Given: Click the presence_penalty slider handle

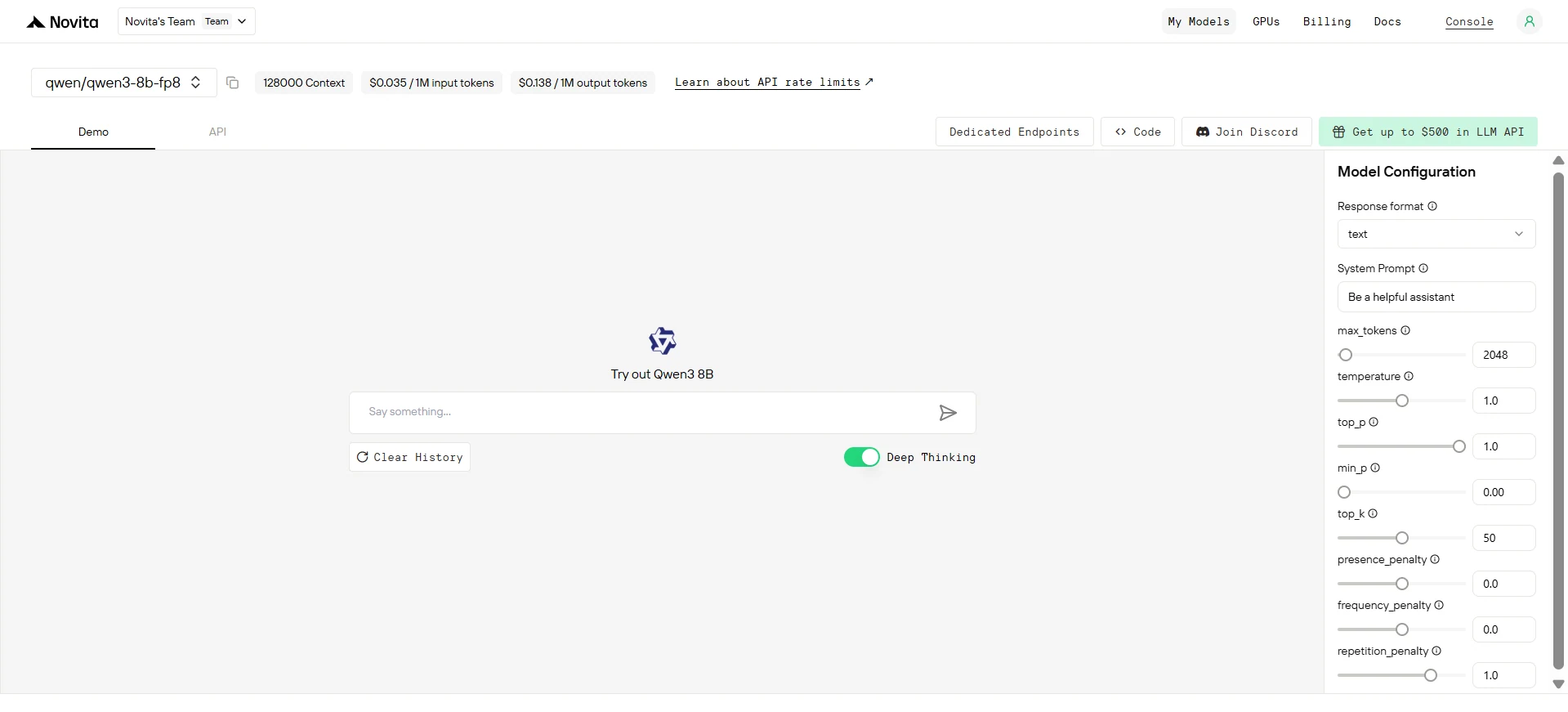Looking at the screenshot, I should [1402, 584].
